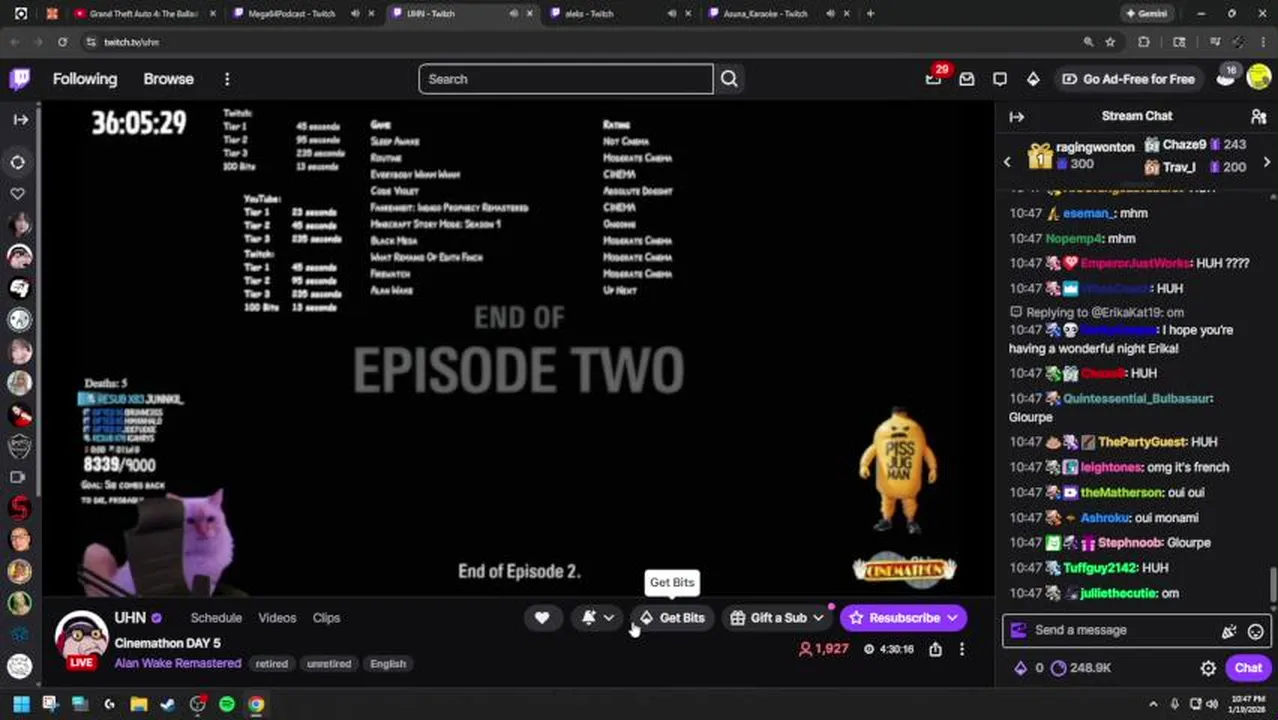This screenshot has height=720, width=1278.
Task: Open the Prime loot inbox with 29 badge
Action: (934, 78)
